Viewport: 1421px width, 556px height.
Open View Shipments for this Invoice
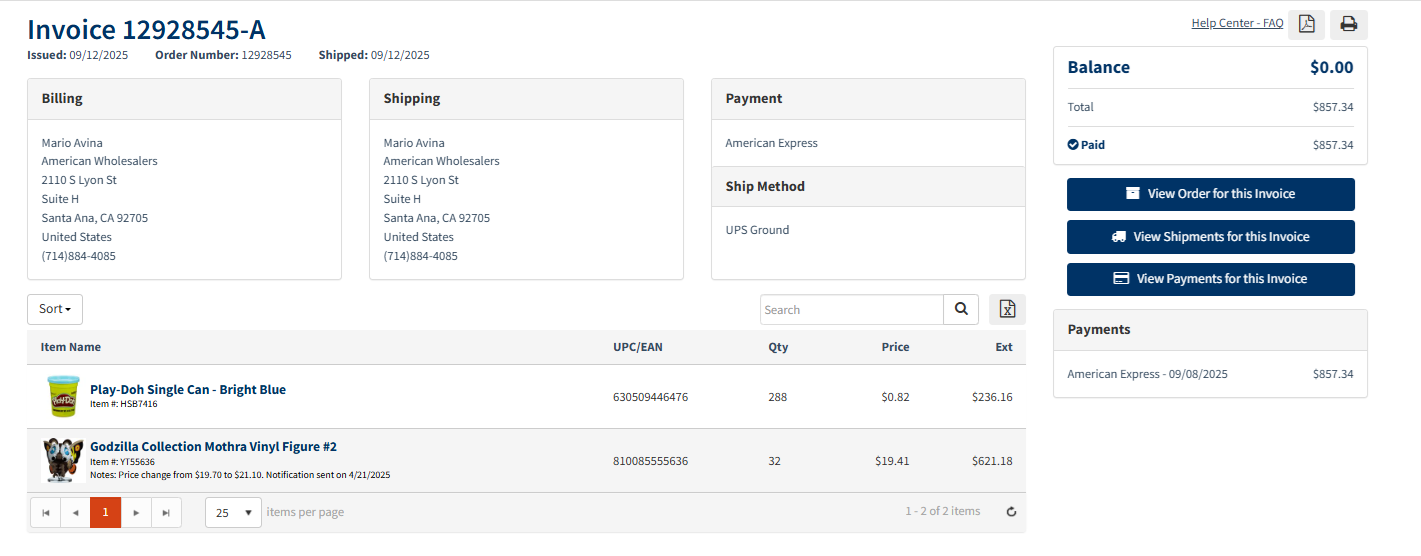point(1210,237)
